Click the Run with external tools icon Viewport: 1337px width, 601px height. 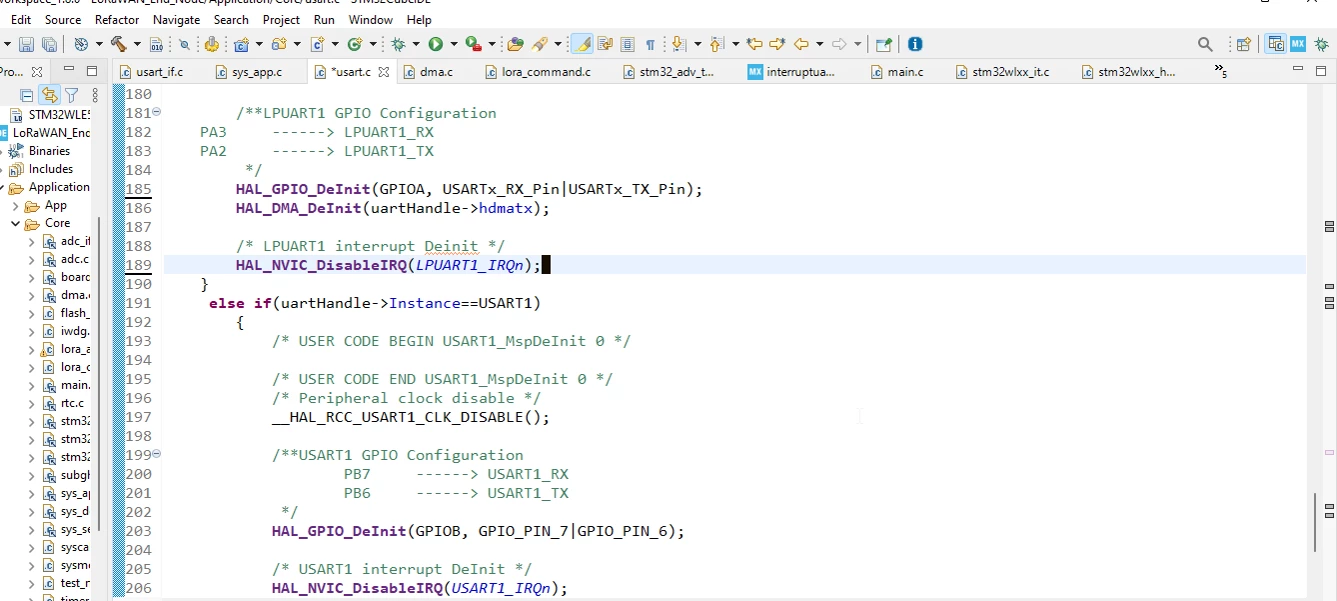(474, 44)
